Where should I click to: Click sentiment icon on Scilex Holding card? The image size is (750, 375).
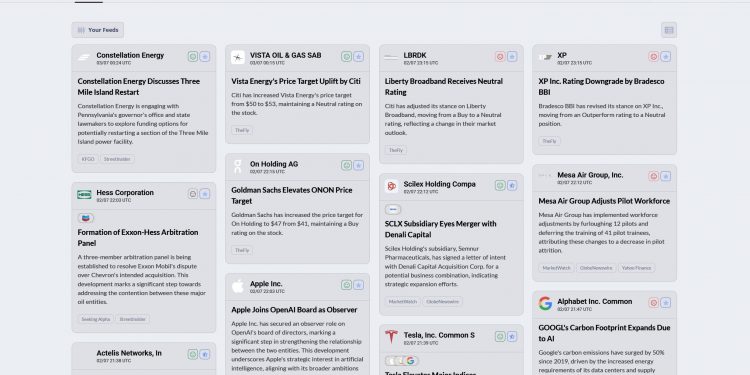tap(500, 185)
